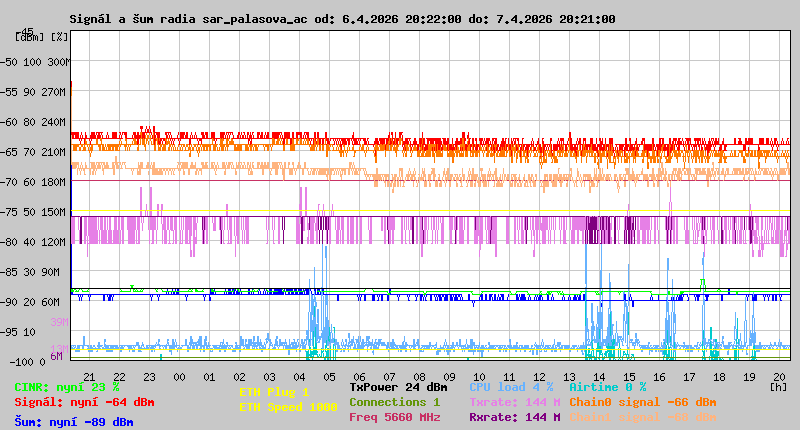
Task: Click the ETH Speed 1000 legend label
Action: [x=288, y=407]
